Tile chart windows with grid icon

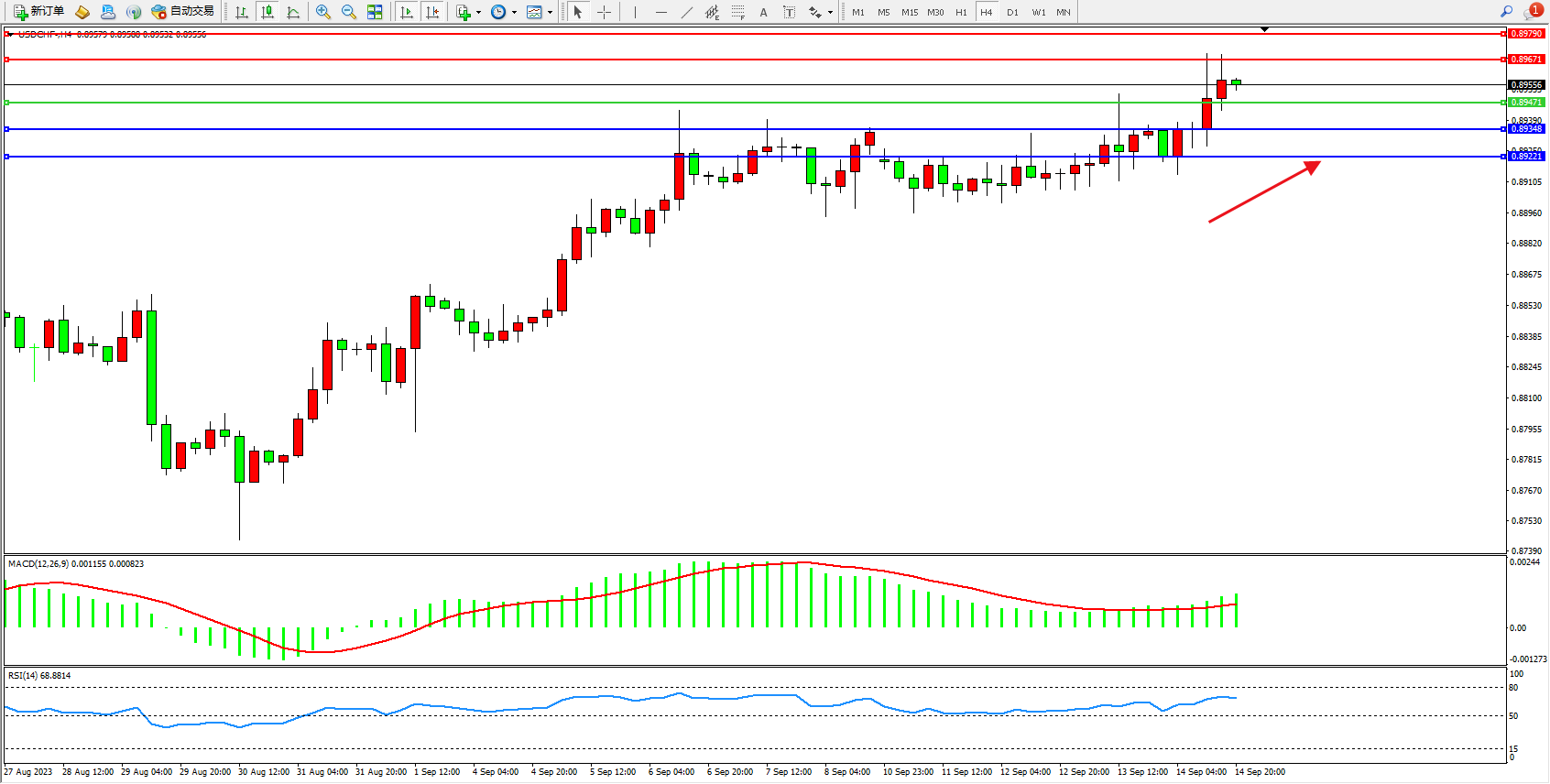[x=375, y=12]
